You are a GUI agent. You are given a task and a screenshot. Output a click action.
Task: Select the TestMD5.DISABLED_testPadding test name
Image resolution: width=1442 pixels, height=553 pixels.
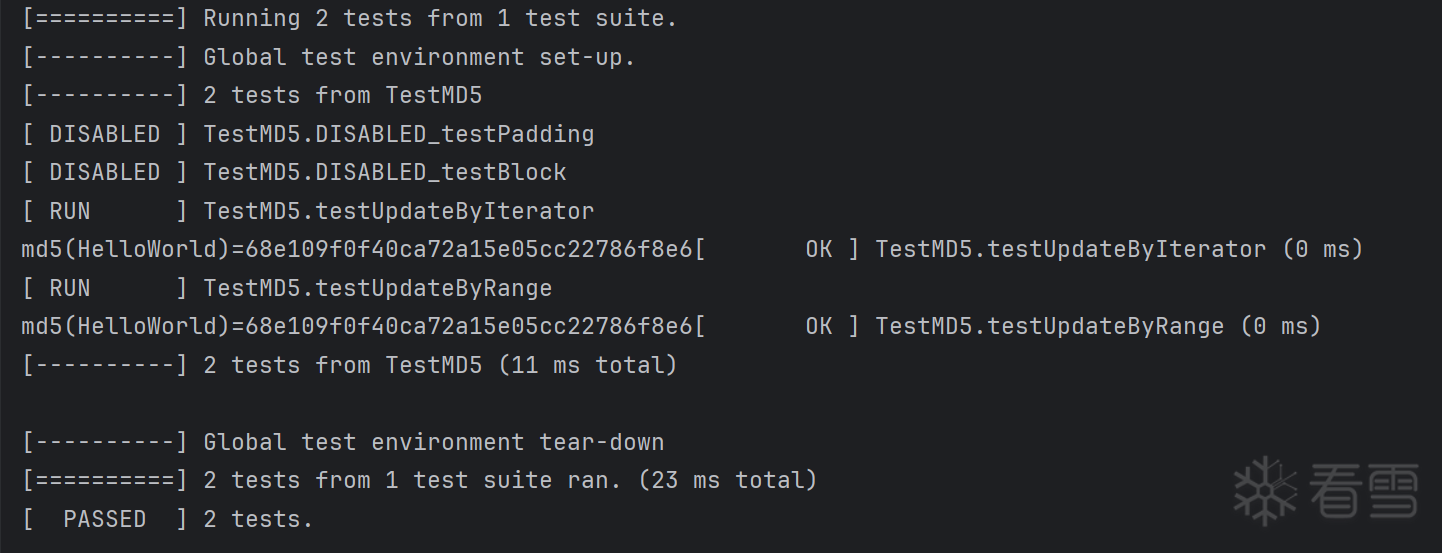point(398,134)
